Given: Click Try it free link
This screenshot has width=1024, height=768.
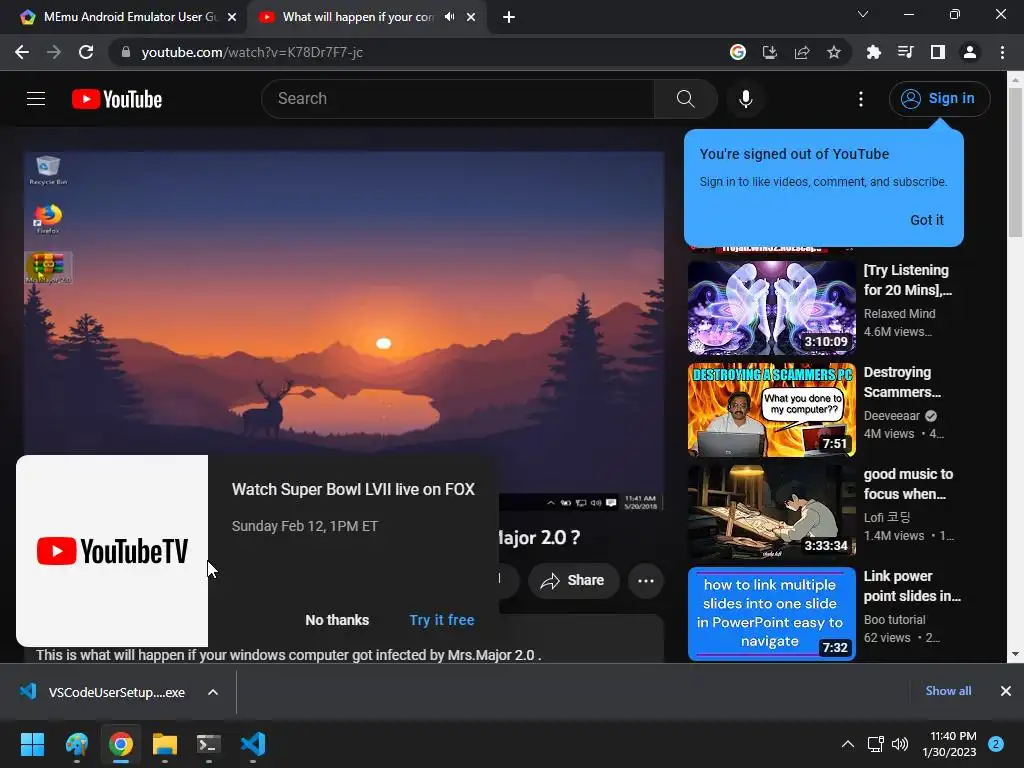Looking at the screenshot, I should tap(442, 620).
